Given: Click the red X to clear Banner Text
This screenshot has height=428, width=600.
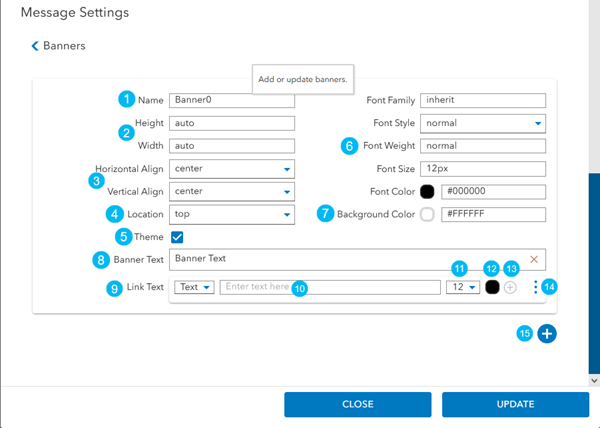Looking at the screenshot, I should pos(534,259).
